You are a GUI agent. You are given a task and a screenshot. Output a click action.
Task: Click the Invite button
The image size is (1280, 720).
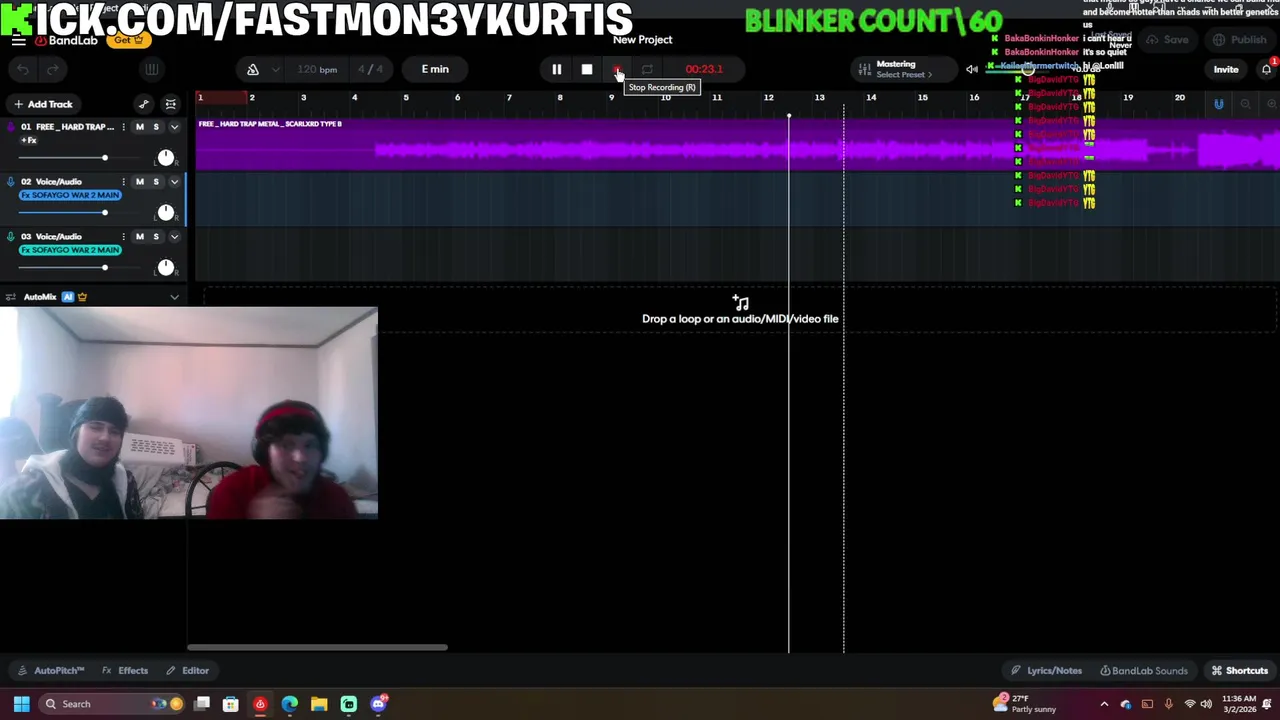(1226, 69)
